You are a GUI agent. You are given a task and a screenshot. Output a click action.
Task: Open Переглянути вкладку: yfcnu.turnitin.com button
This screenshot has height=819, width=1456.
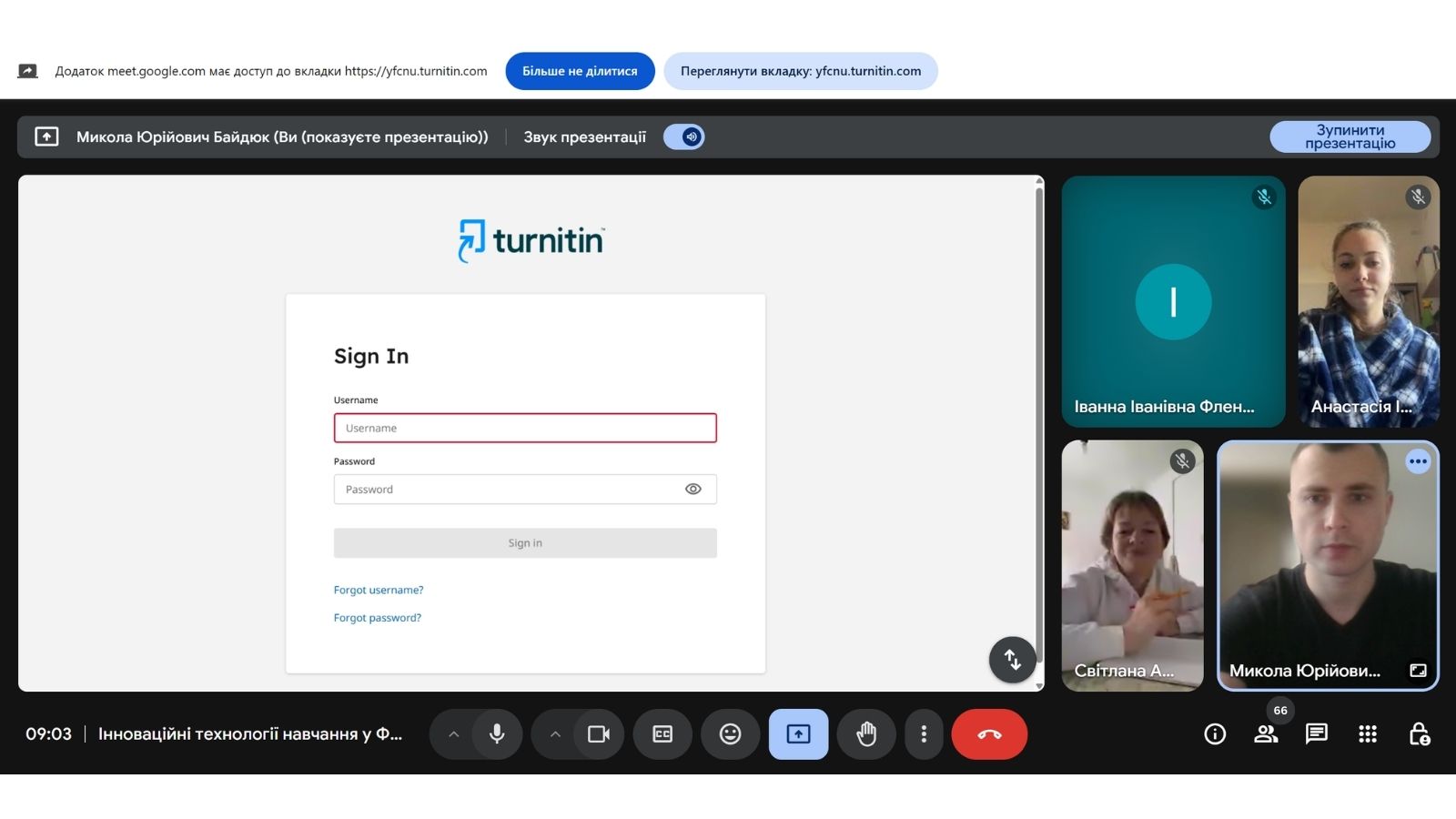801,71
